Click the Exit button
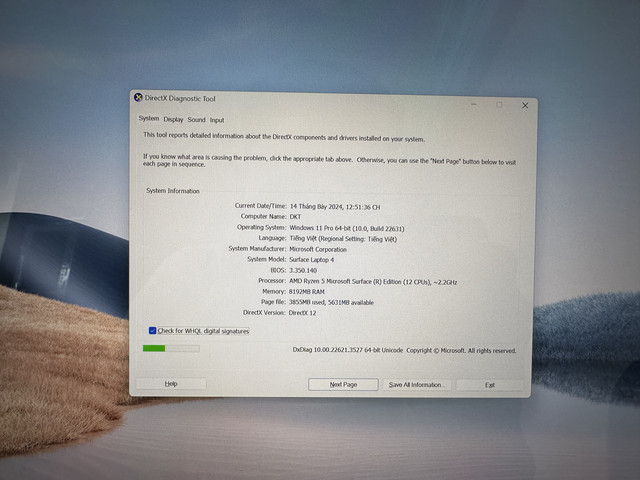This screenshot has width=640, height=480. (490, 385)
